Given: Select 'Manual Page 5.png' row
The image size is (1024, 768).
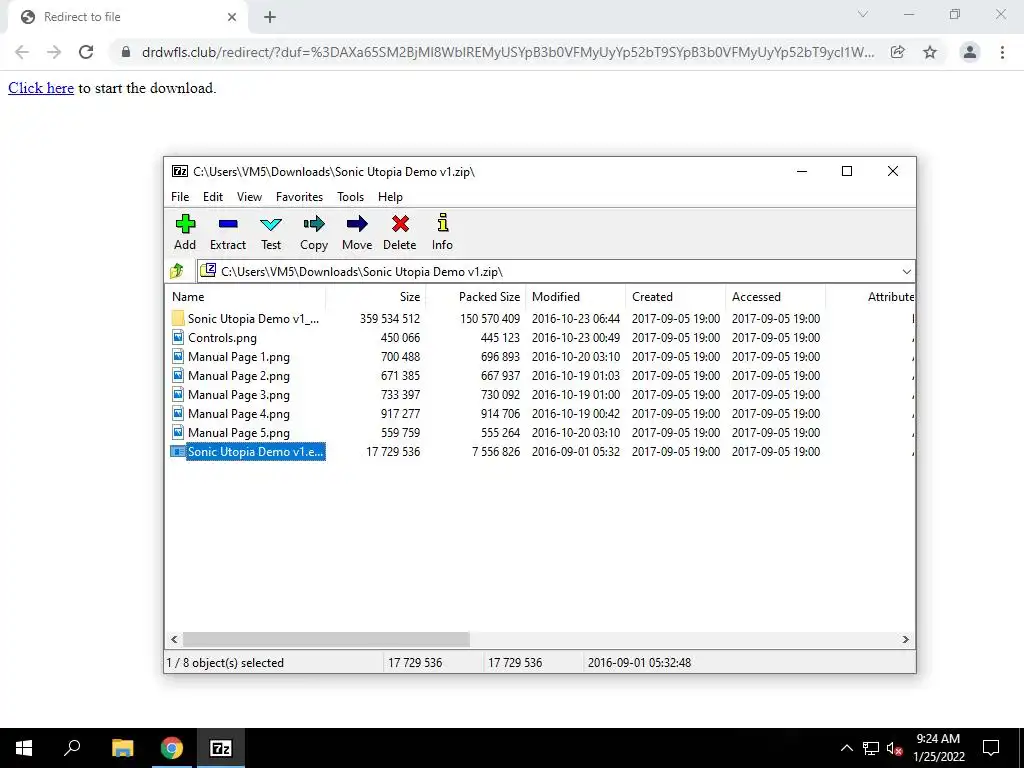Looking at the screenshot, I should (539, 432).
